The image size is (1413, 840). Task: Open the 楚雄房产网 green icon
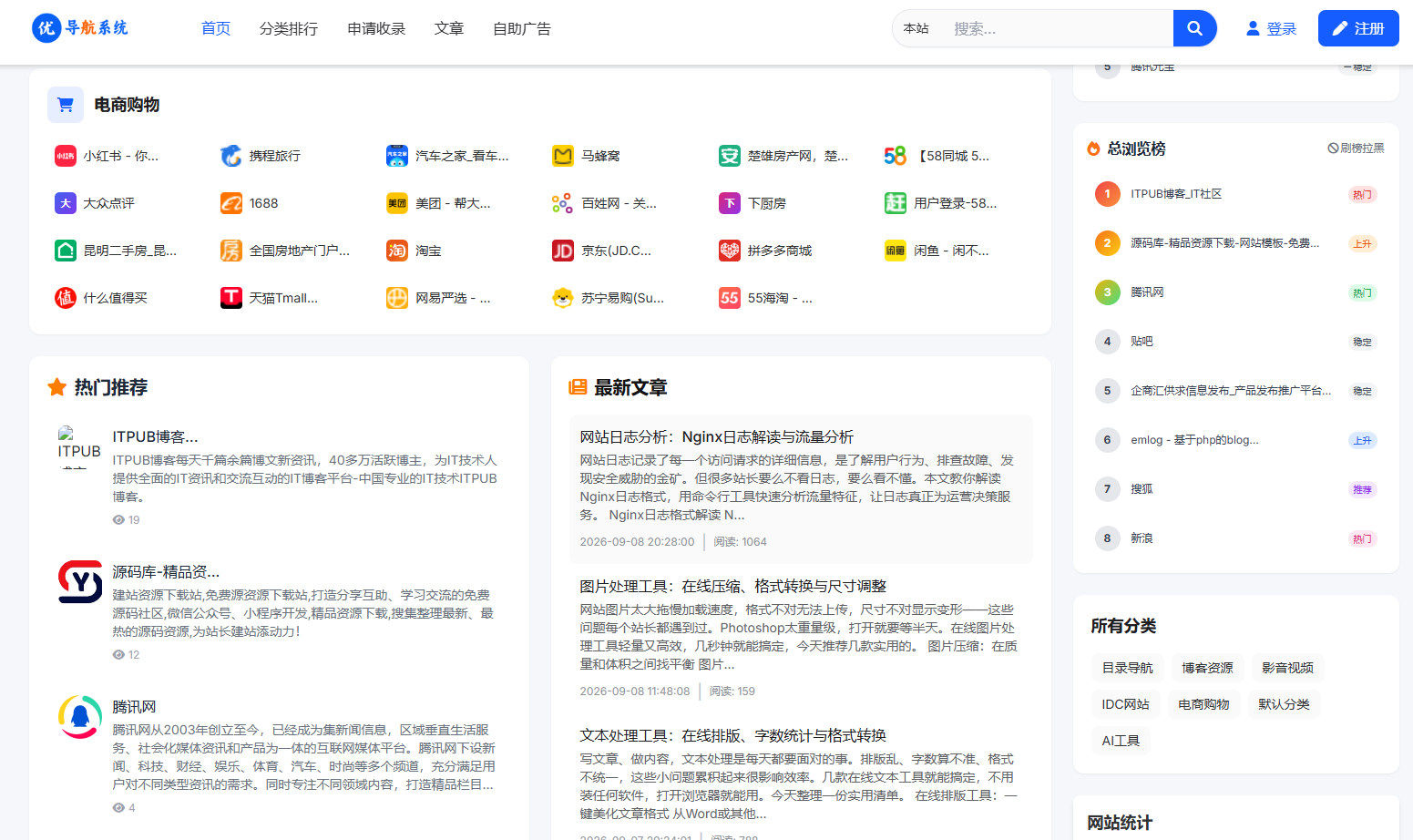[730, 156]
